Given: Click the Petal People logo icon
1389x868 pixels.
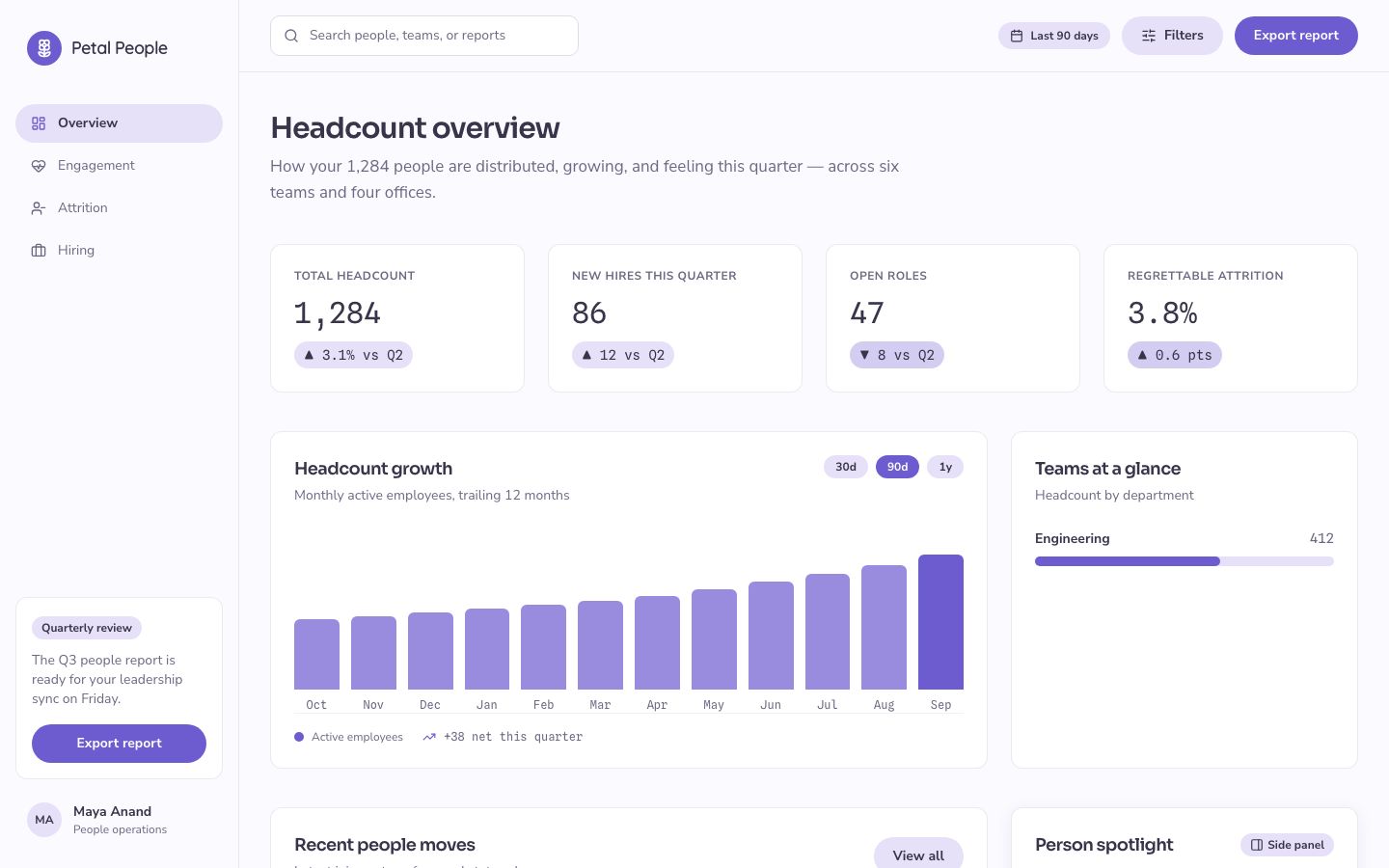Looking at the screenshot, I should pos(44,48).
